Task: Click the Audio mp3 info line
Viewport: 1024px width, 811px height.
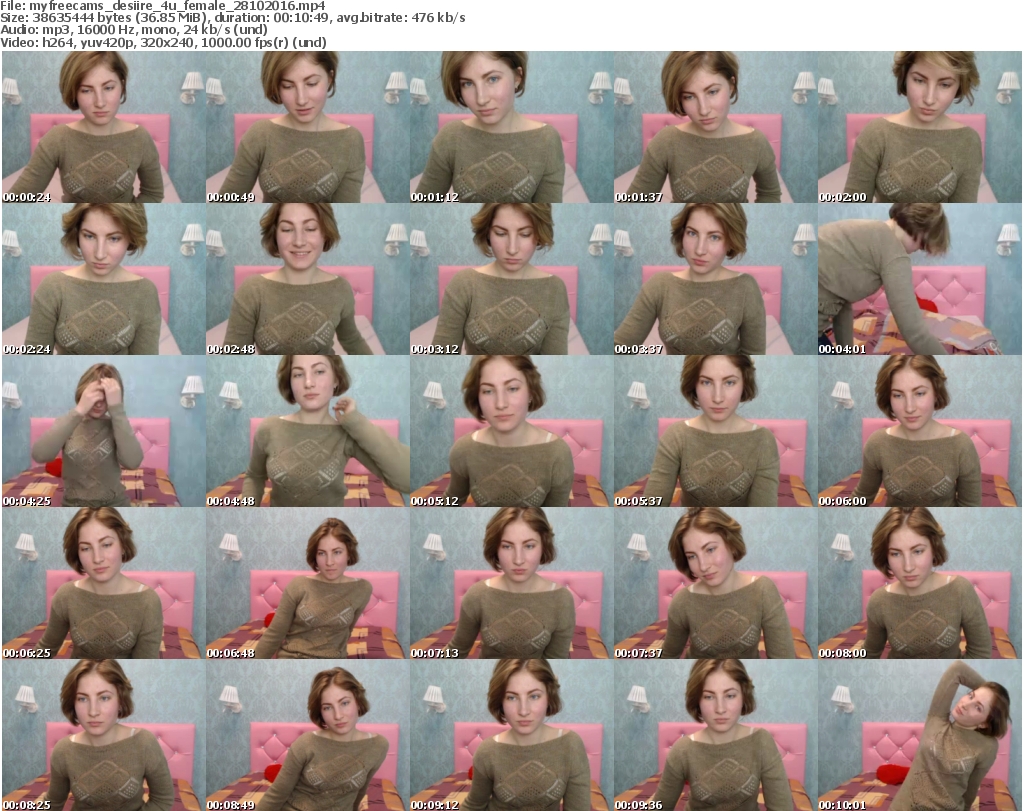Action: 134,30
